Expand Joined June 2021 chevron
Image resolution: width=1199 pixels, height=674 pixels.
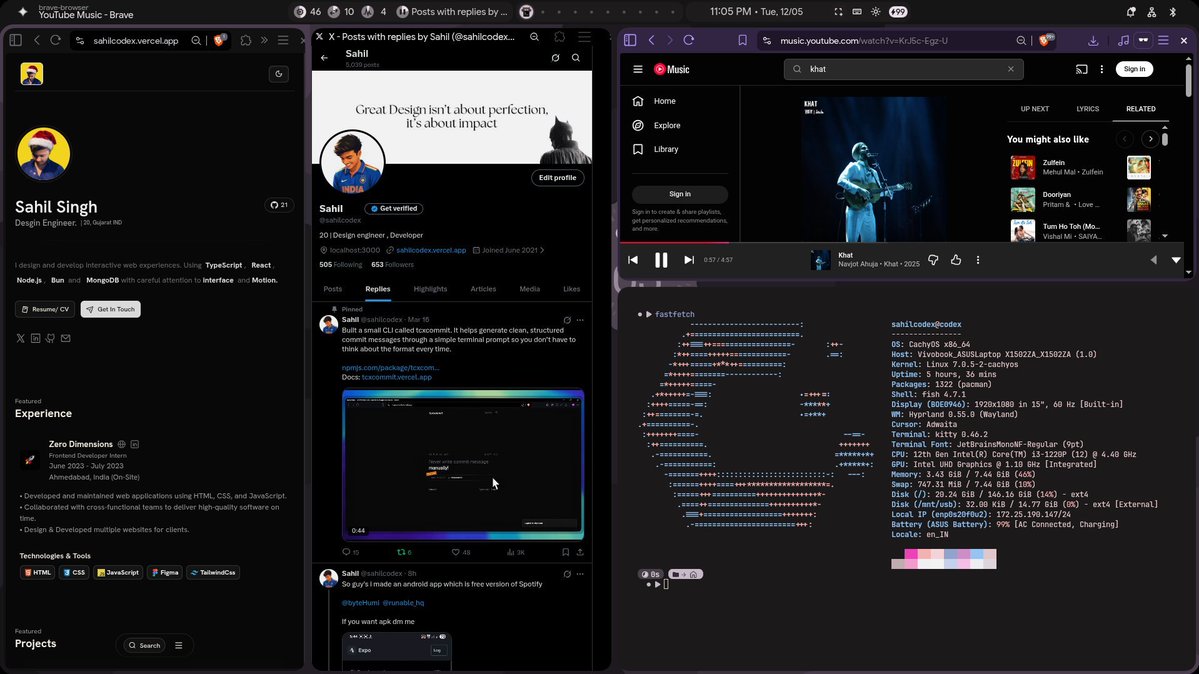542,250
